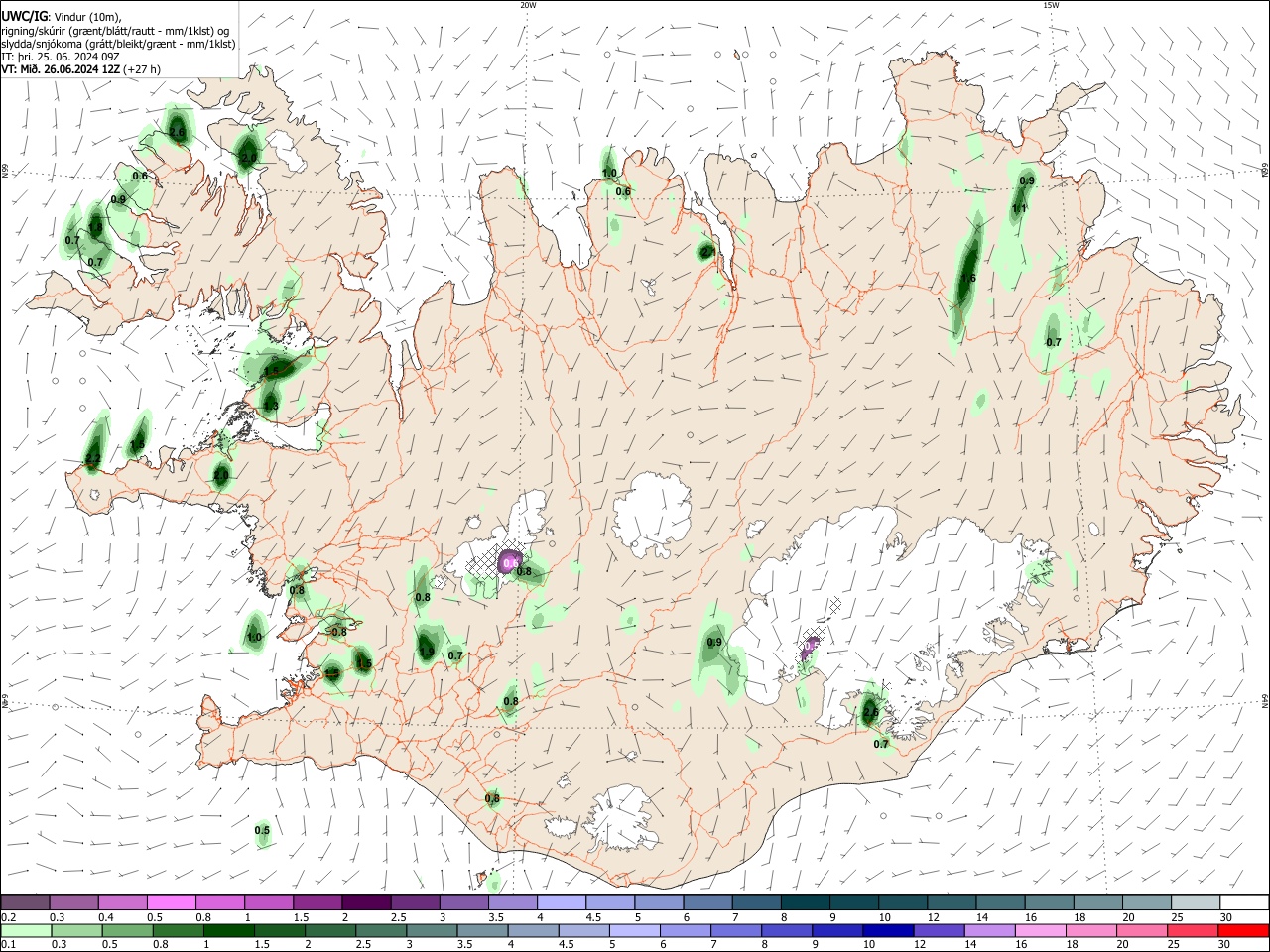Click the bottom legend swatch between 0.1 and 0.3
This screenshot has height=952, width=1270.
point(26,930)
